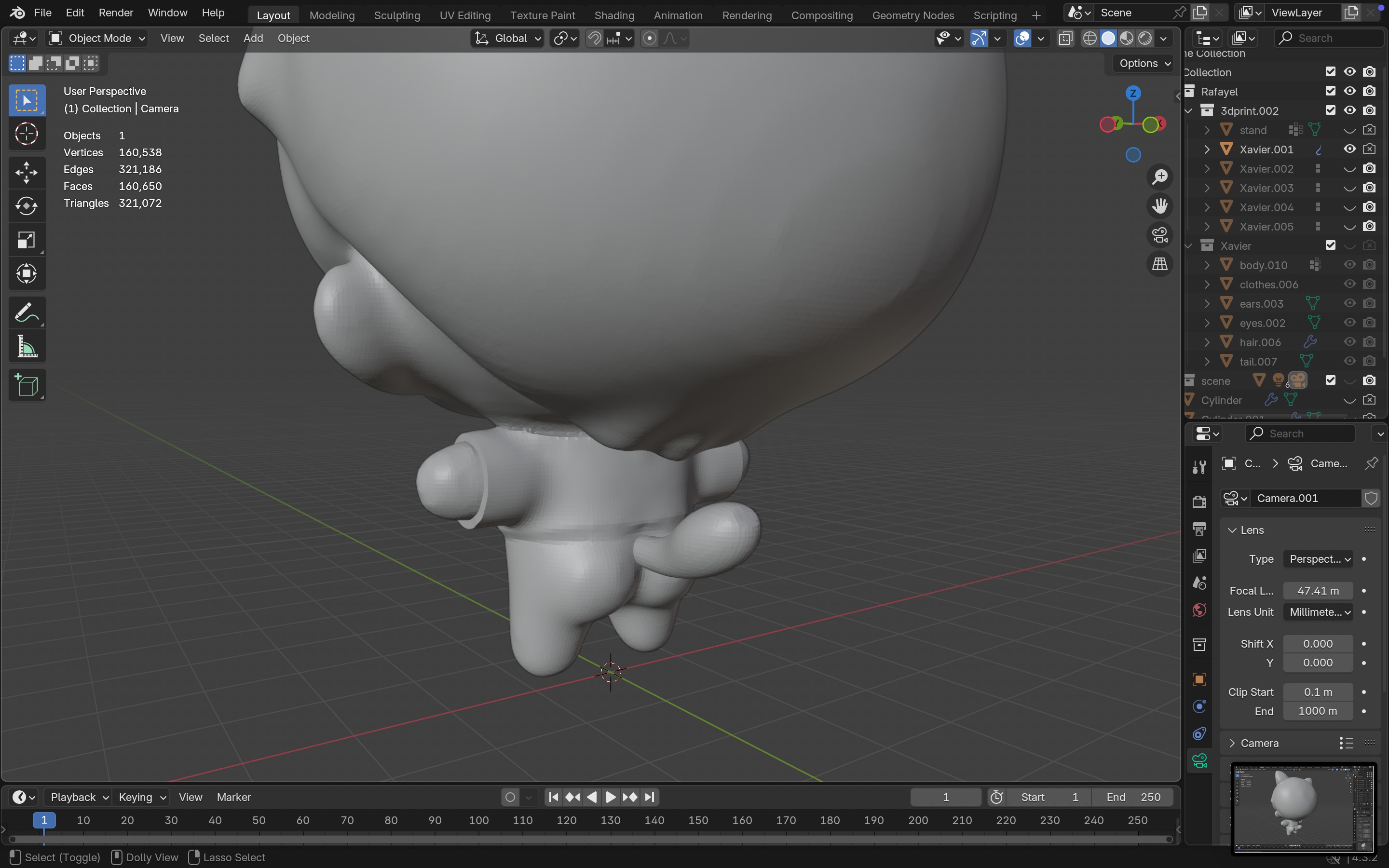Switch to the Geometry Nodes workspace tab

coord(912,15)
